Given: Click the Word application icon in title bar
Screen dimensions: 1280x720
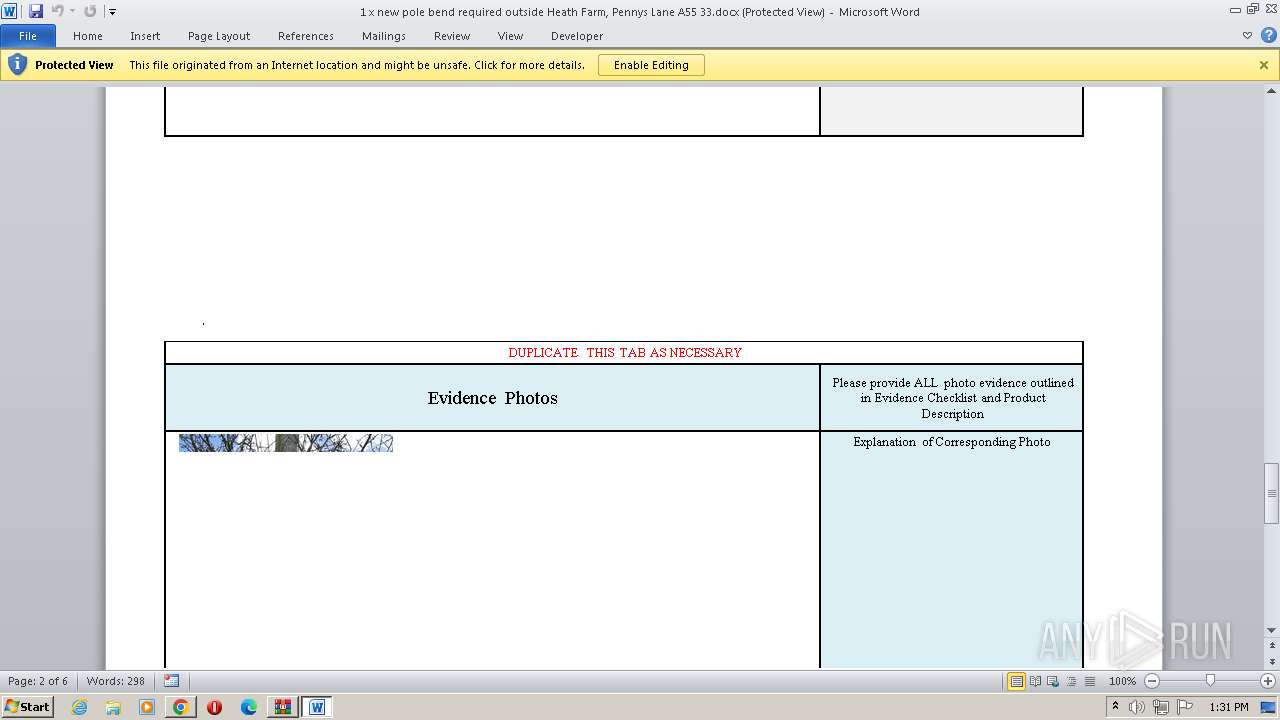Looking at the screenshot, I should click(9, 11).
